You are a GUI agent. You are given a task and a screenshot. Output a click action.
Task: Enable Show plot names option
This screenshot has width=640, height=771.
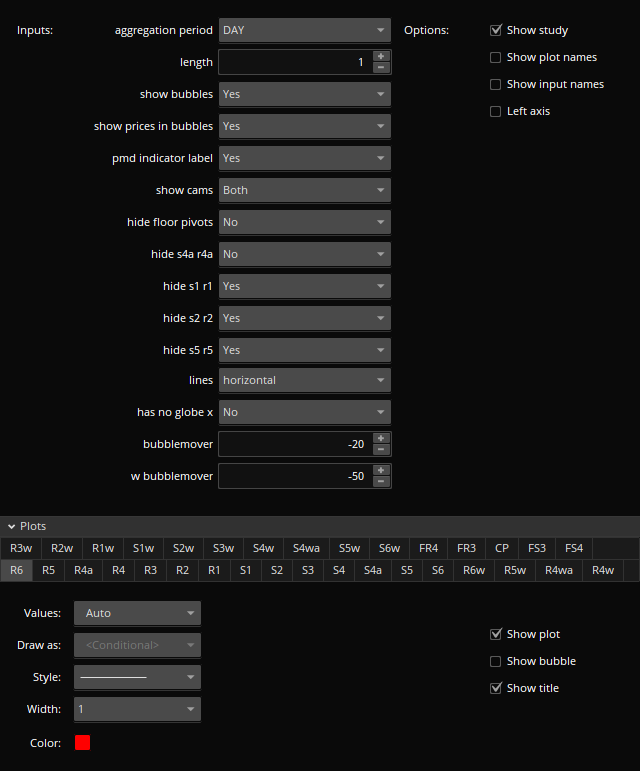pyautogui.click(x=496, y=58)
